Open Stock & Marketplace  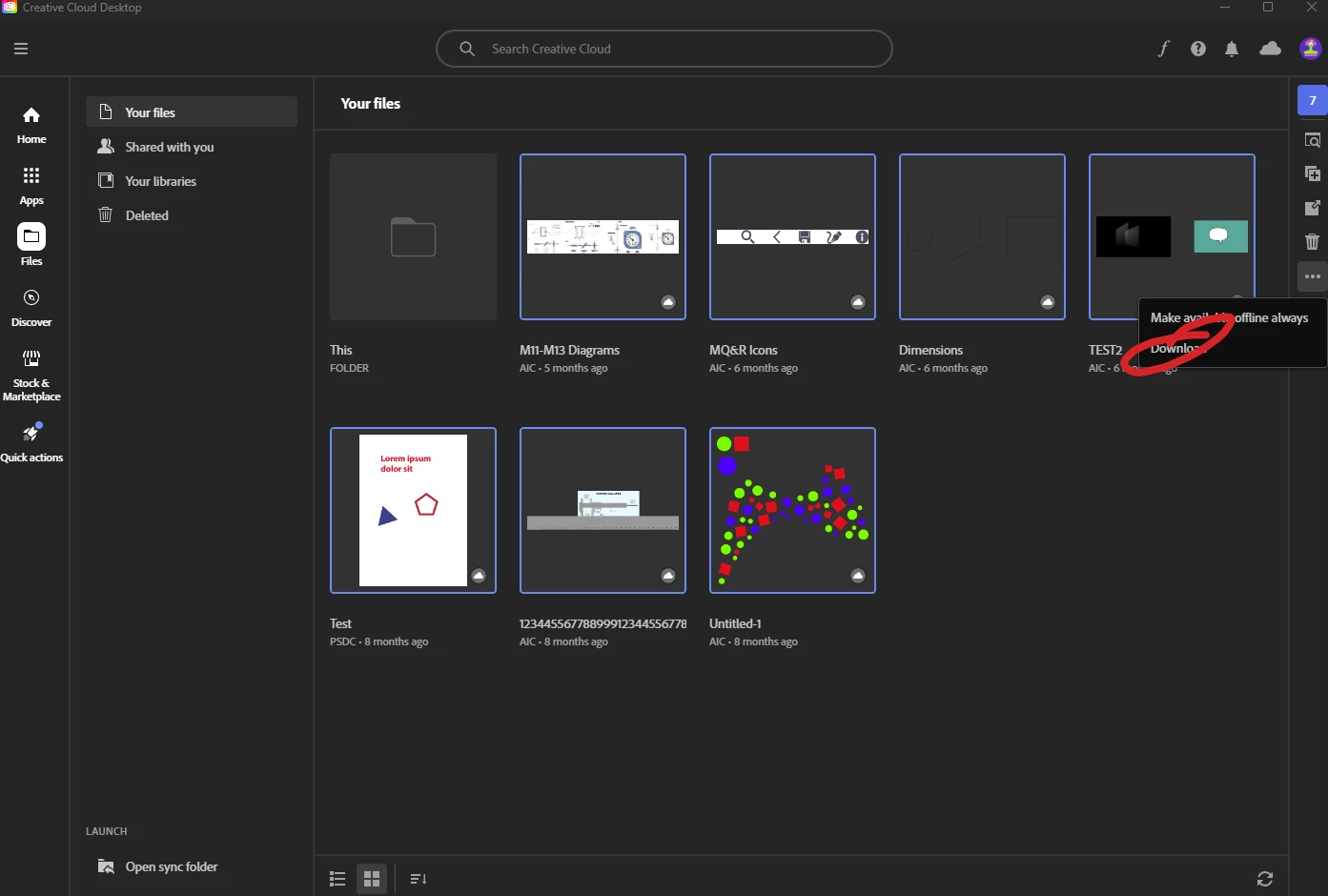pos(31,375)
